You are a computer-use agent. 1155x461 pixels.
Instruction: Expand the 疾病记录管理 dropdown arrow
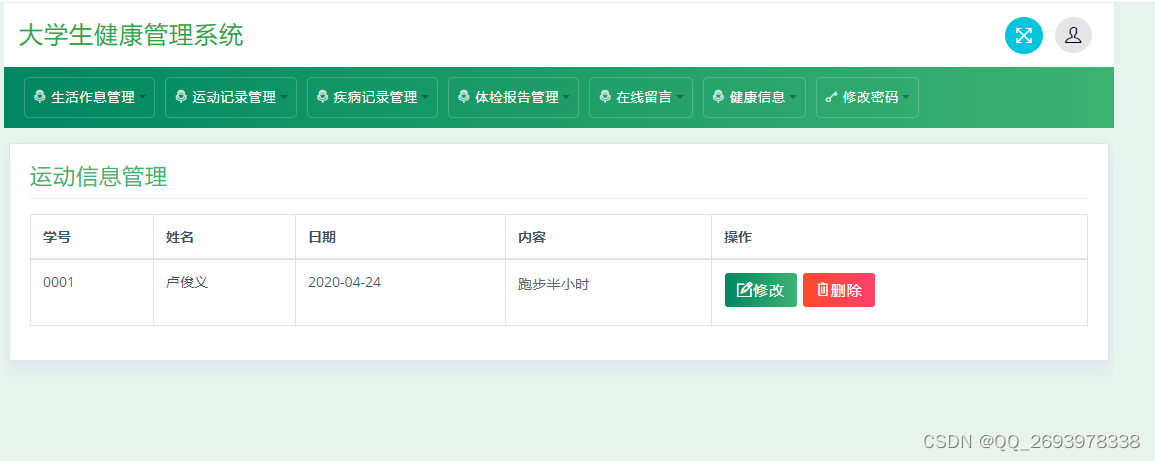click(424, 97)
